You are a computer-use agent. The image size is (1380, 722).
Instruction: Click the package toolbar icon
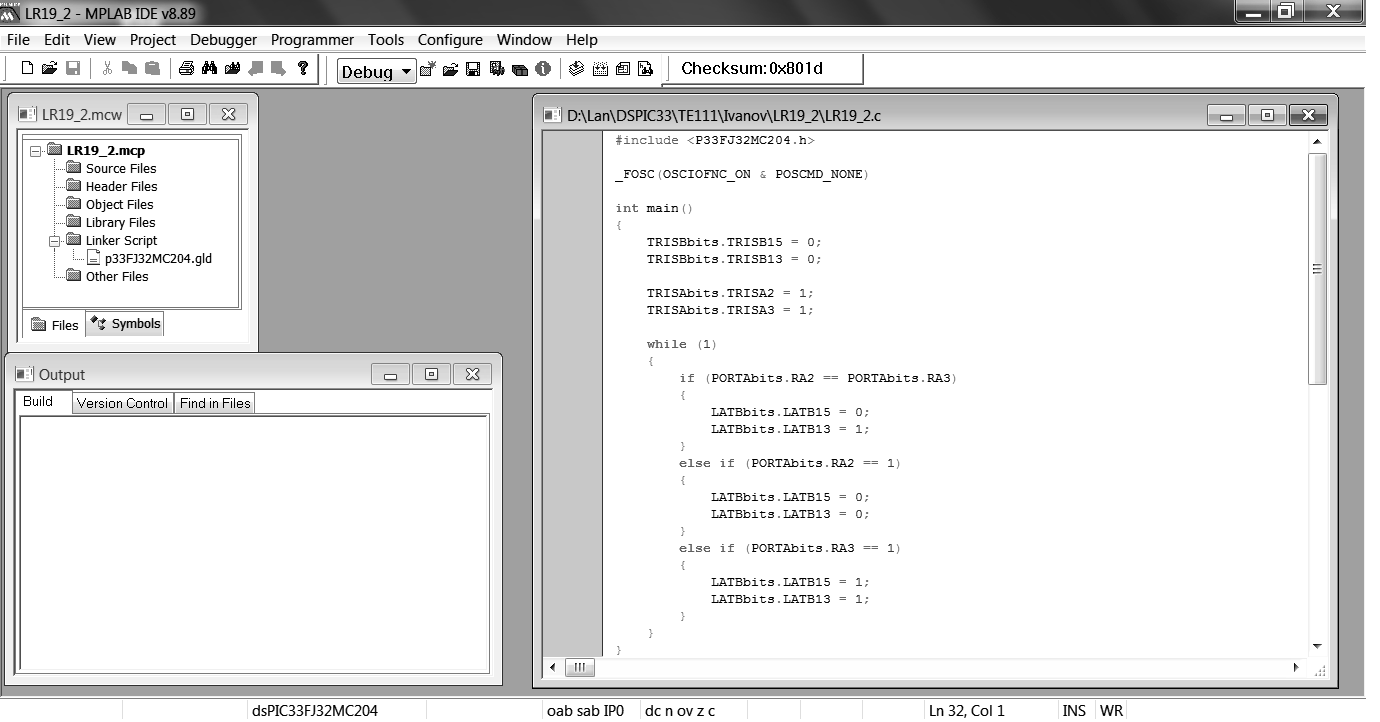point(520,70)
